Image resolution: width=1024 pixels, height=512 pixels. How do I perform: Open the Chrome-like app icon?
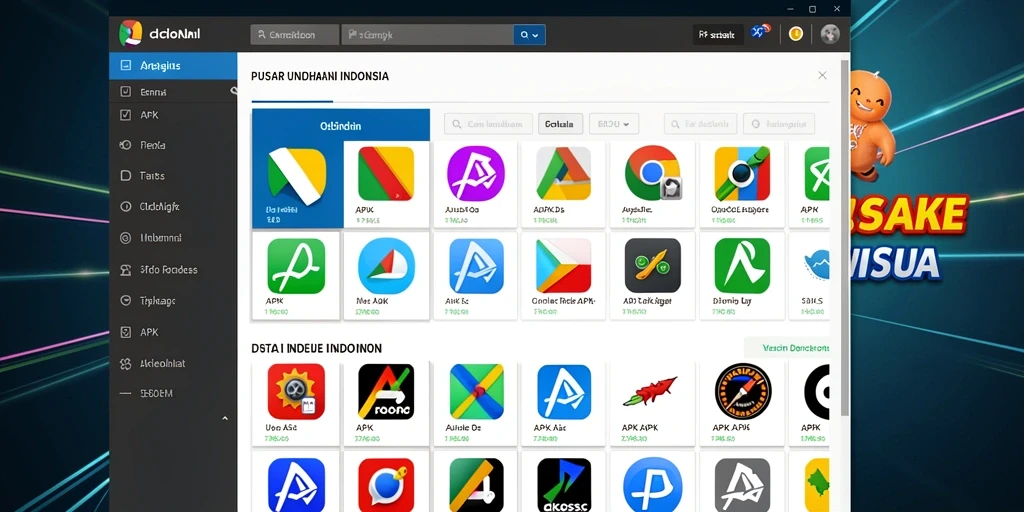653,173
